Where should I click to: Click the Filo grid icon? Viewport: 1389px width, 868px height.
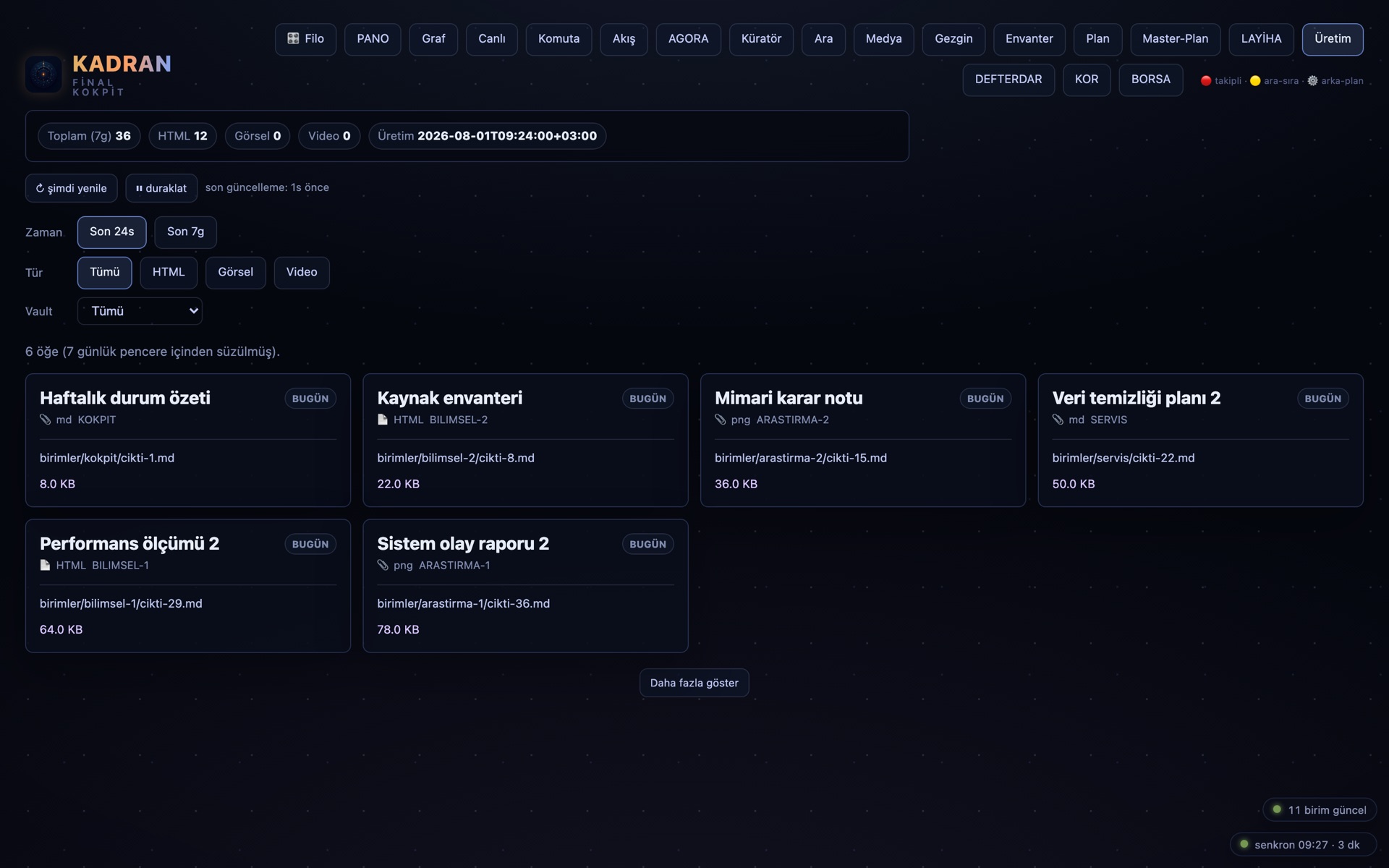coord(293,39)
